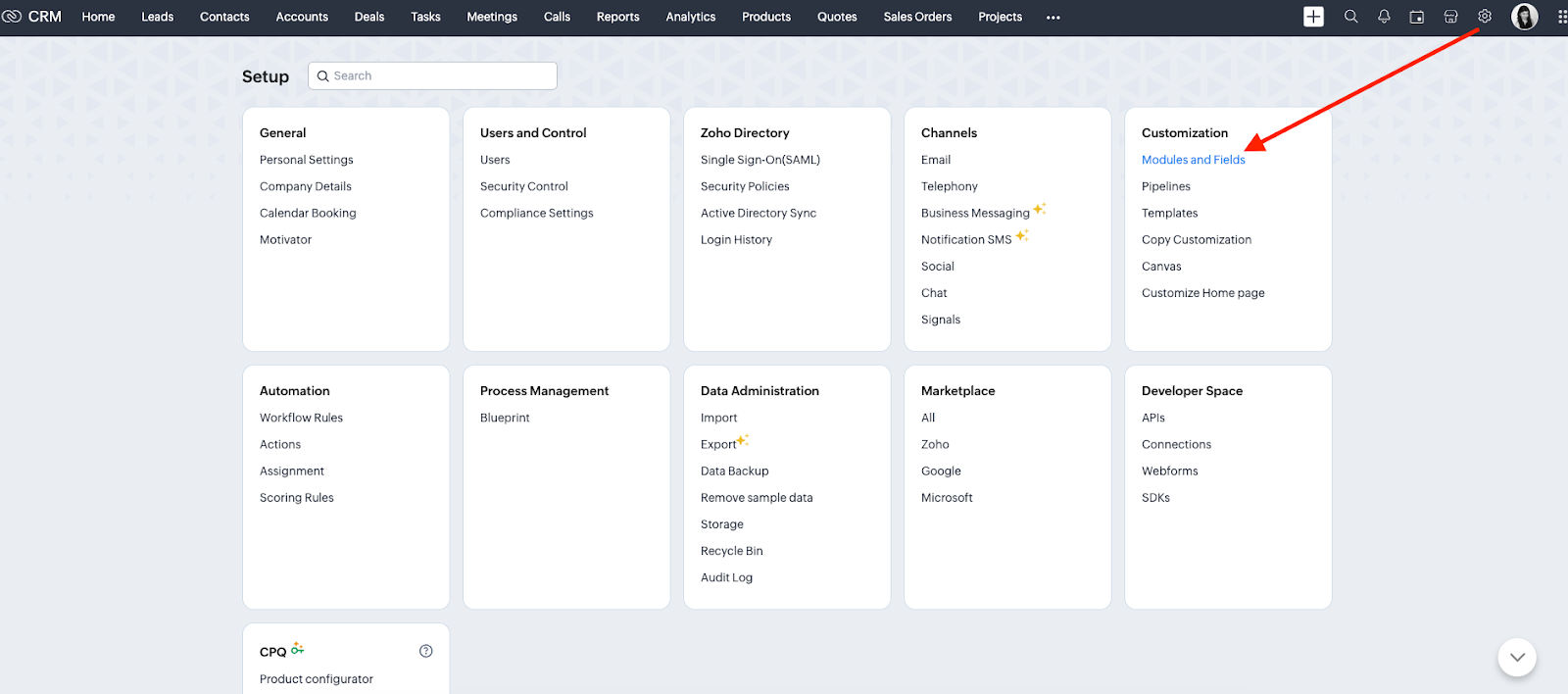The image size is (1568, 694).
Task: Click the Setup gear icon
Action: [1485, 17]
